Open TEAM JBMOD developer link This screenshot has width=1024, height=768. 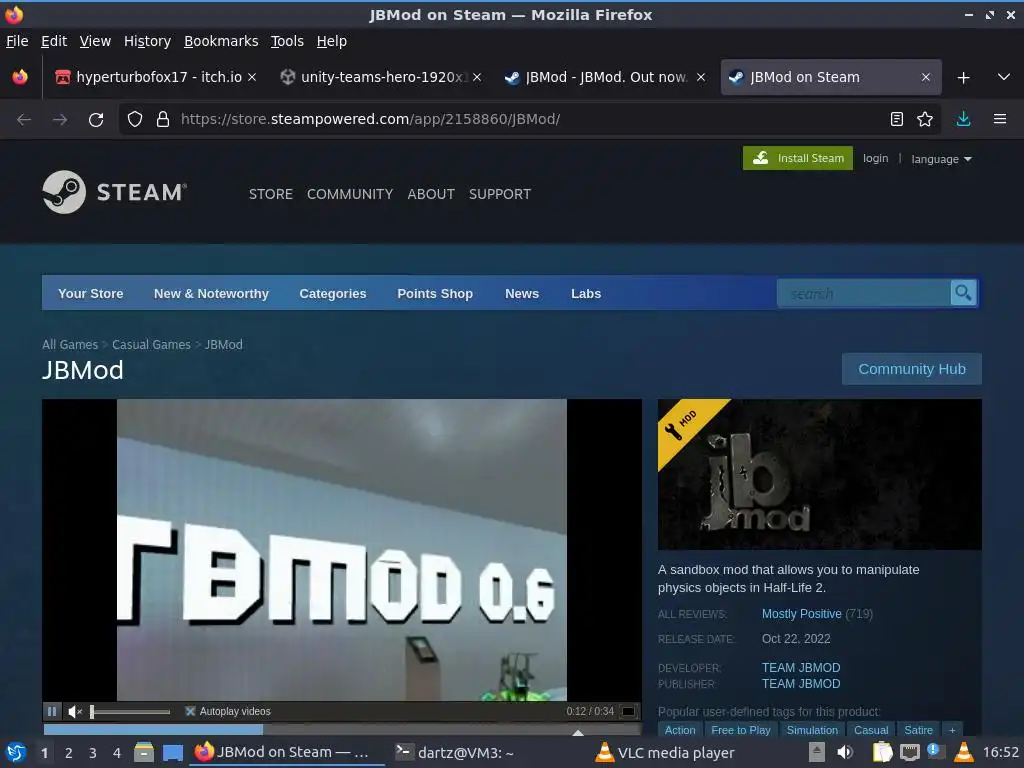point(801,667)
